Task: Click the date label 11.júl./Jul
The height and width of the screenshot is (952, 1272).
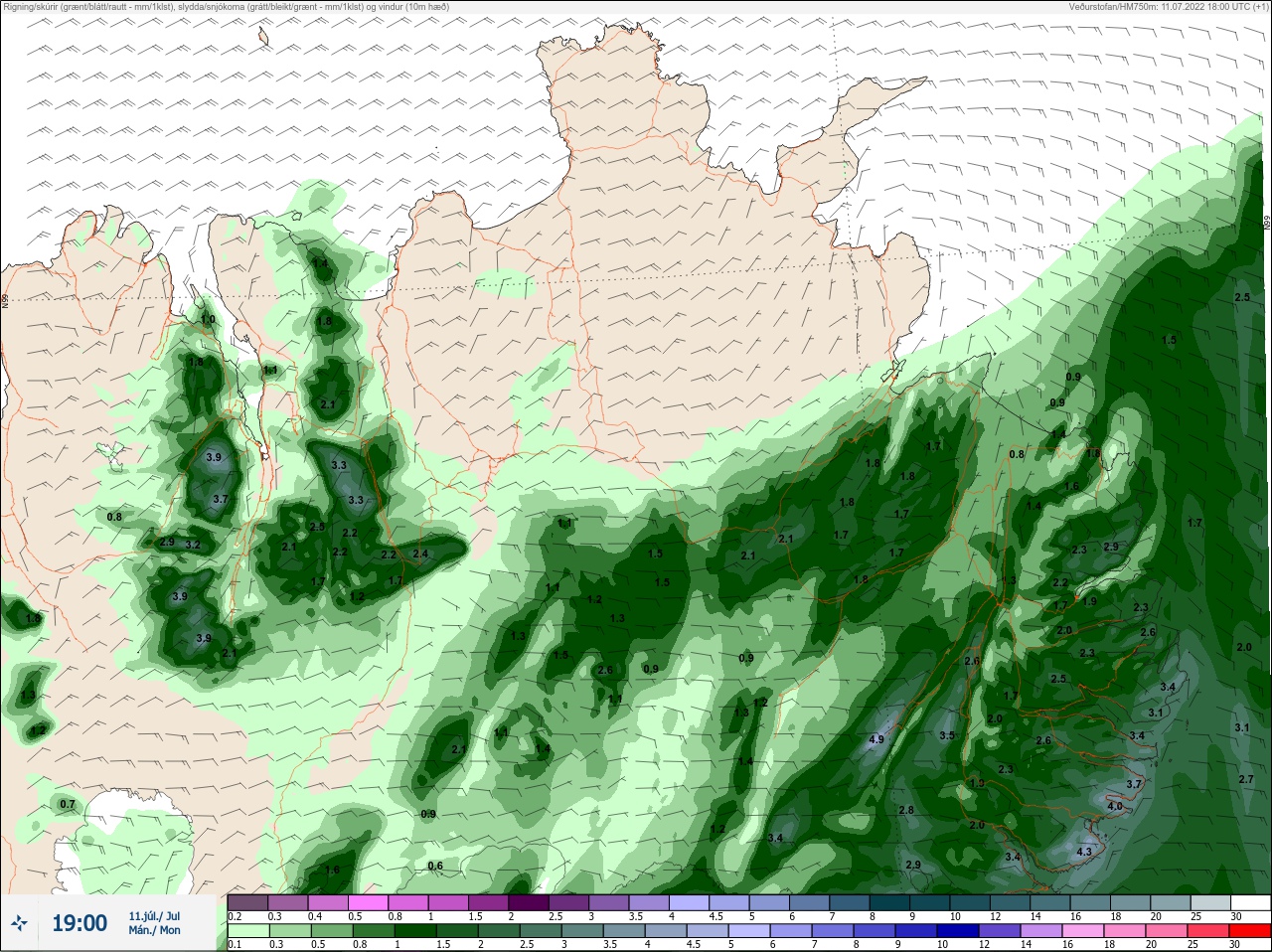Action: coord(154,915)
